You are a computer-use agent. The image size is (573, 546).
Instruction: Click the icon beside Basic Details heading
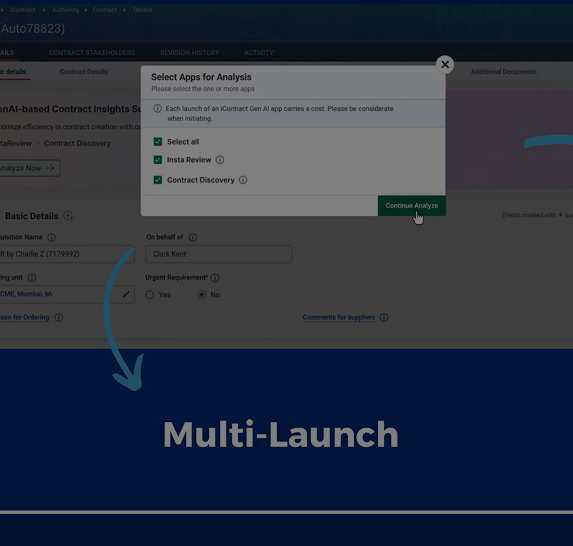(x=68, y=216)
